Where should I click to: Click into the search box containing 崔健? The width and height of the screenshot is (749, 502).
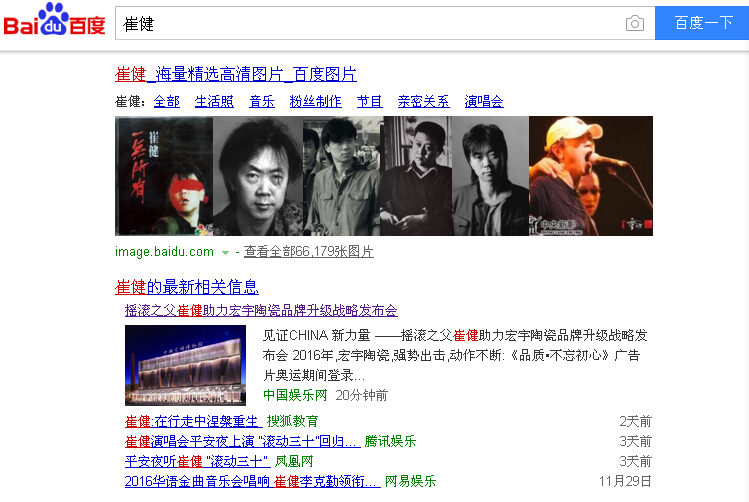[x=368, y=23]
